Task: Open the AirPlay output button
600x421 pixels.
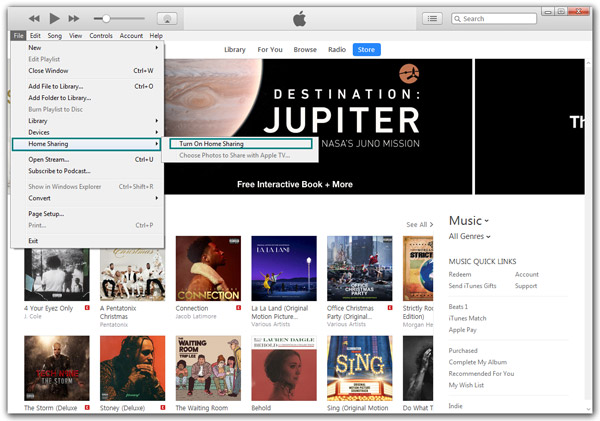Action: pos(167,18)
